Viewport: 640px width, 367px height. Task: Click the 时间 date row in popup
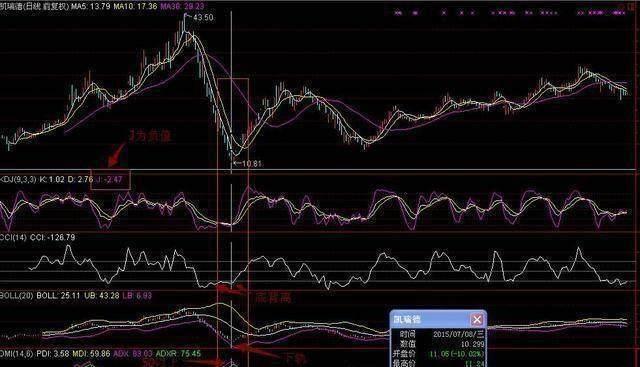point(438,334)
